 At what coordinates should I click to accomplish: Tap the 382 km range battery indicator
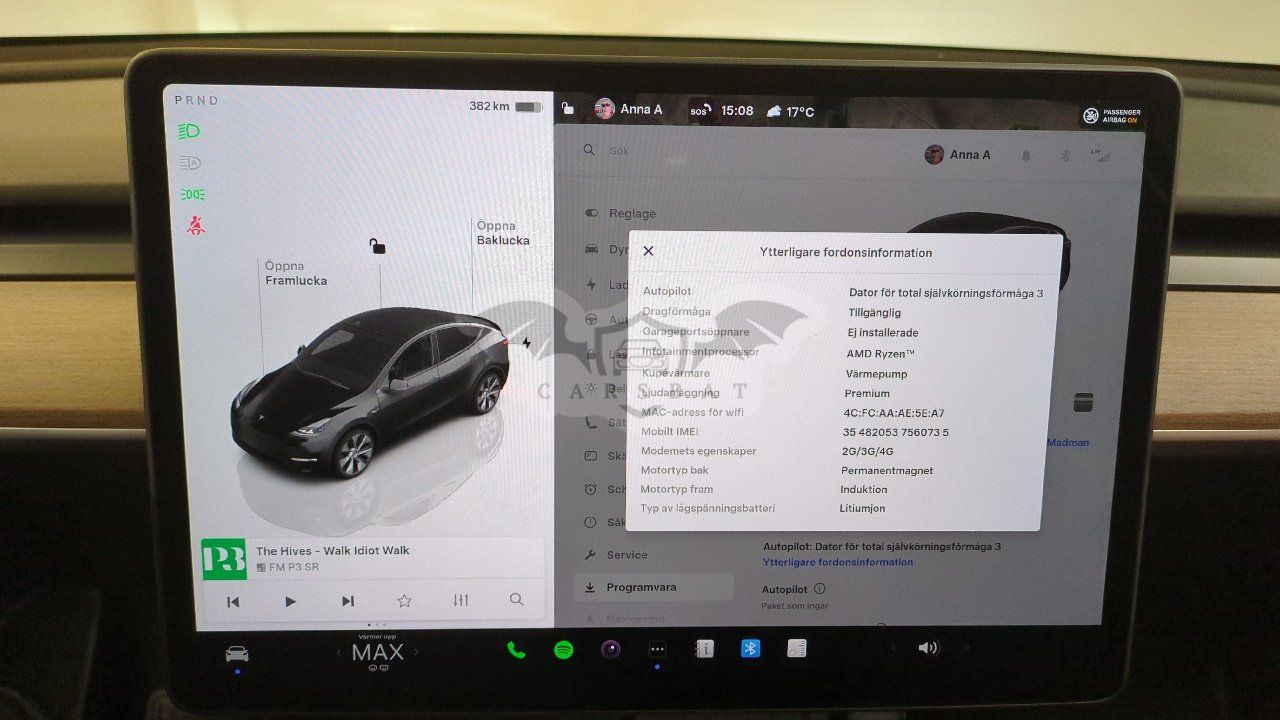coord(505,106)
